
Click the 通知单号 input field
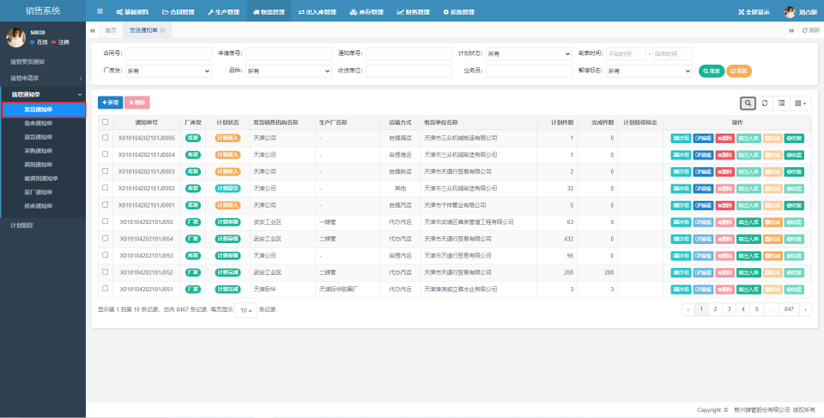coord(409,54)
